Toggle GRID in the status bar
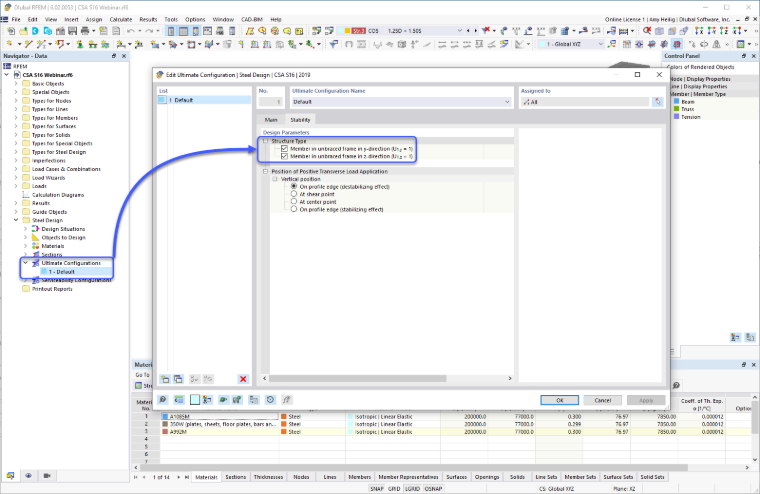This screenshot has width=760, height=494. coord(394,489)
